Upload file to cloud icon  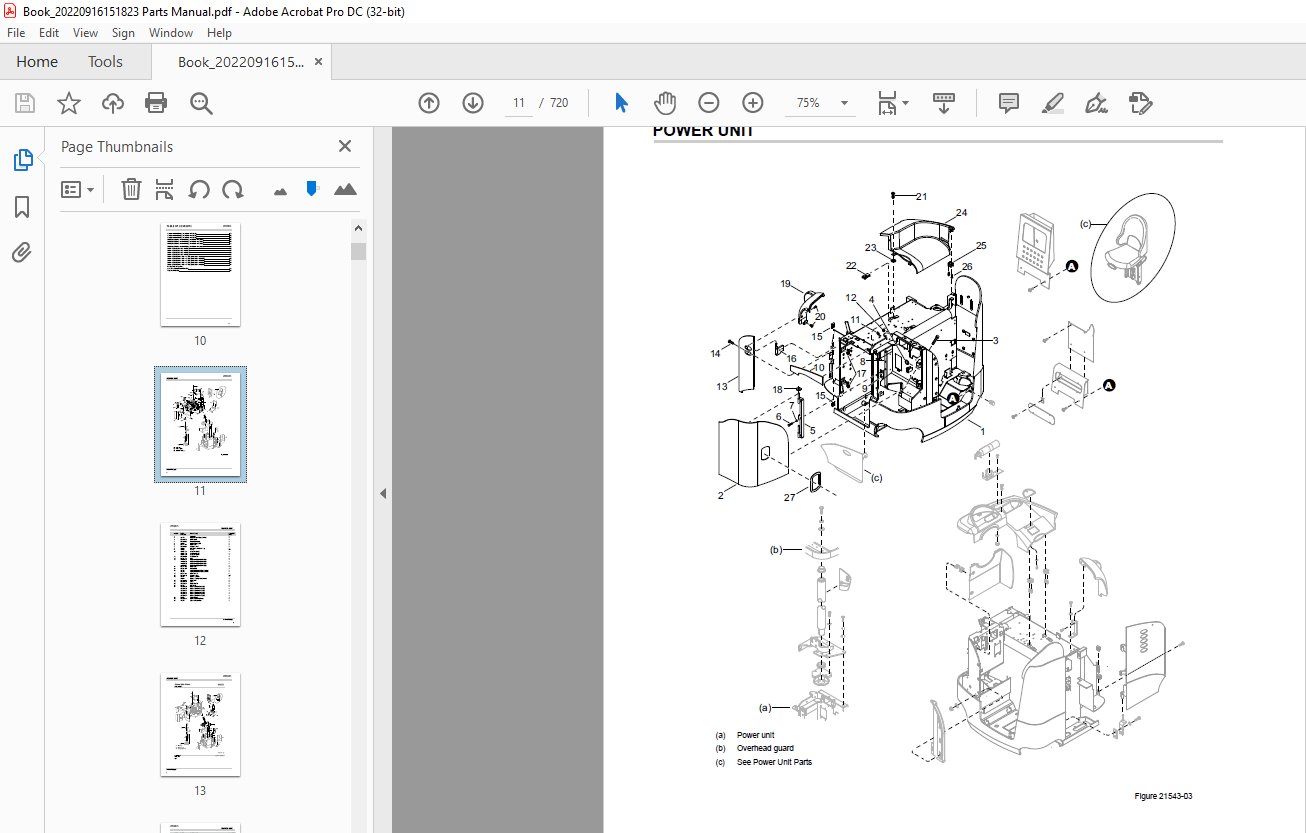click(x=113, y=103)
